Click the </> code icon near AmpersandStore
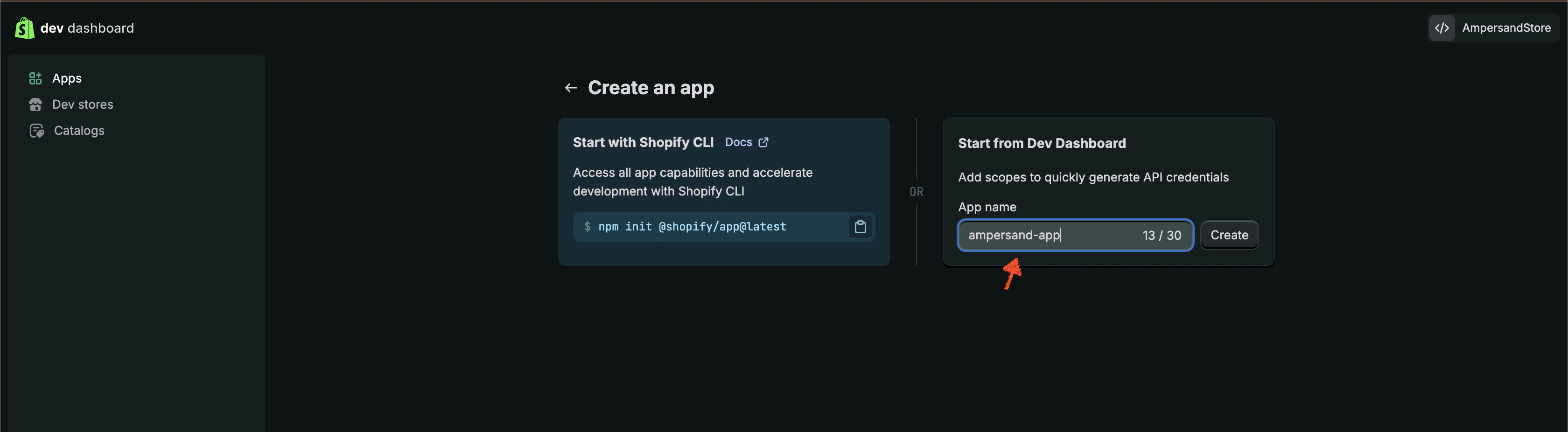This screenshot has height=432, width=1568. pos(1442,28)
